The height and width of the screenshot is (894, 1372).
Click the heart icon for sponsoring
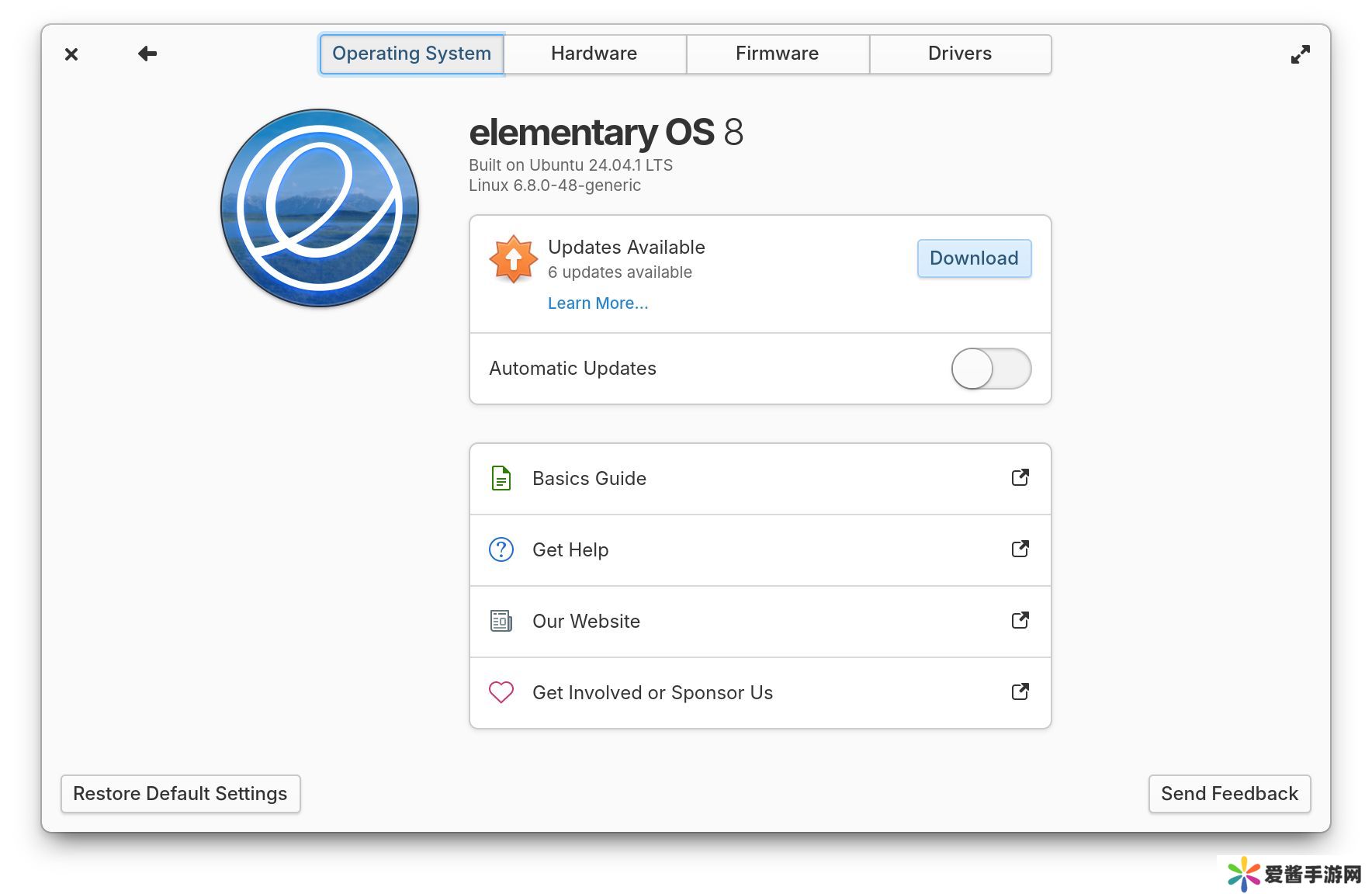(501, 692)
